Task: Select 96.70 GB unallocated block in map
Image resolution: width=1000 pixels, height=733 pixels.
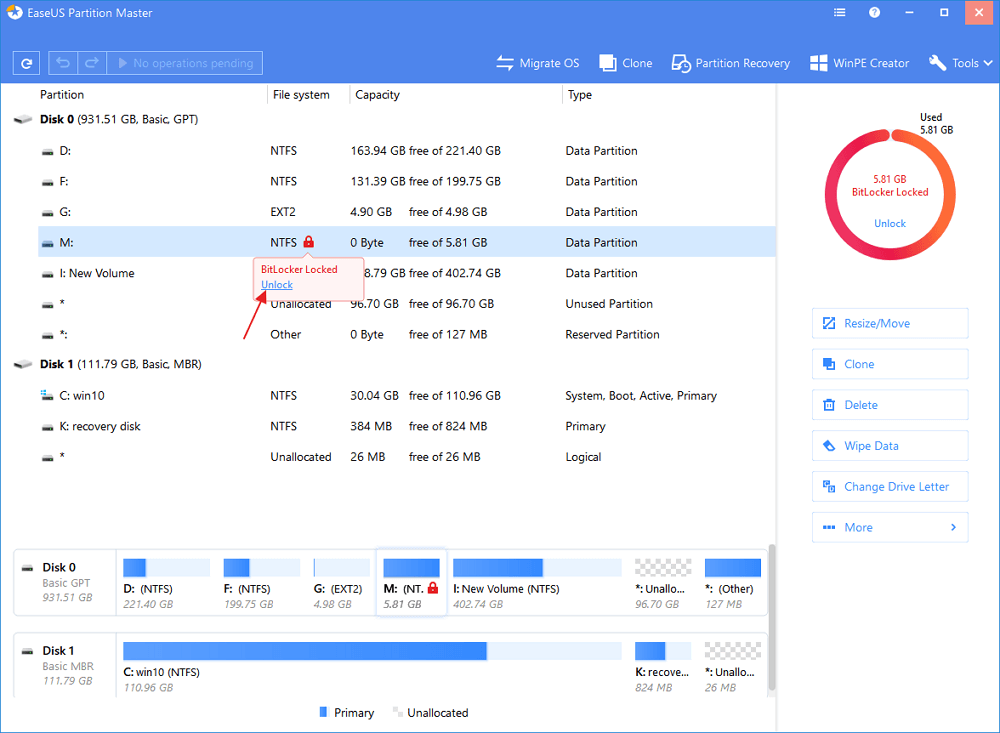Action: pyautogui.click(x=663, y=583)
